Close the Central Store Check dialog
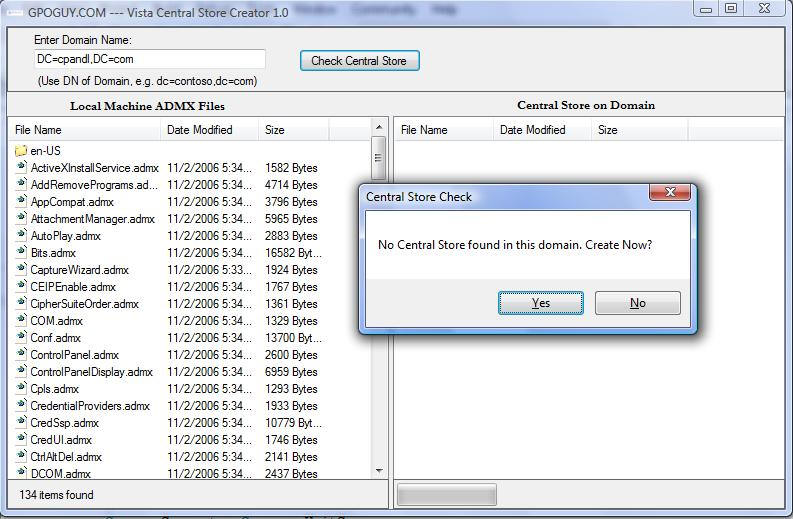This screenshot has width=793, height=519. click(x=670, y=192)
